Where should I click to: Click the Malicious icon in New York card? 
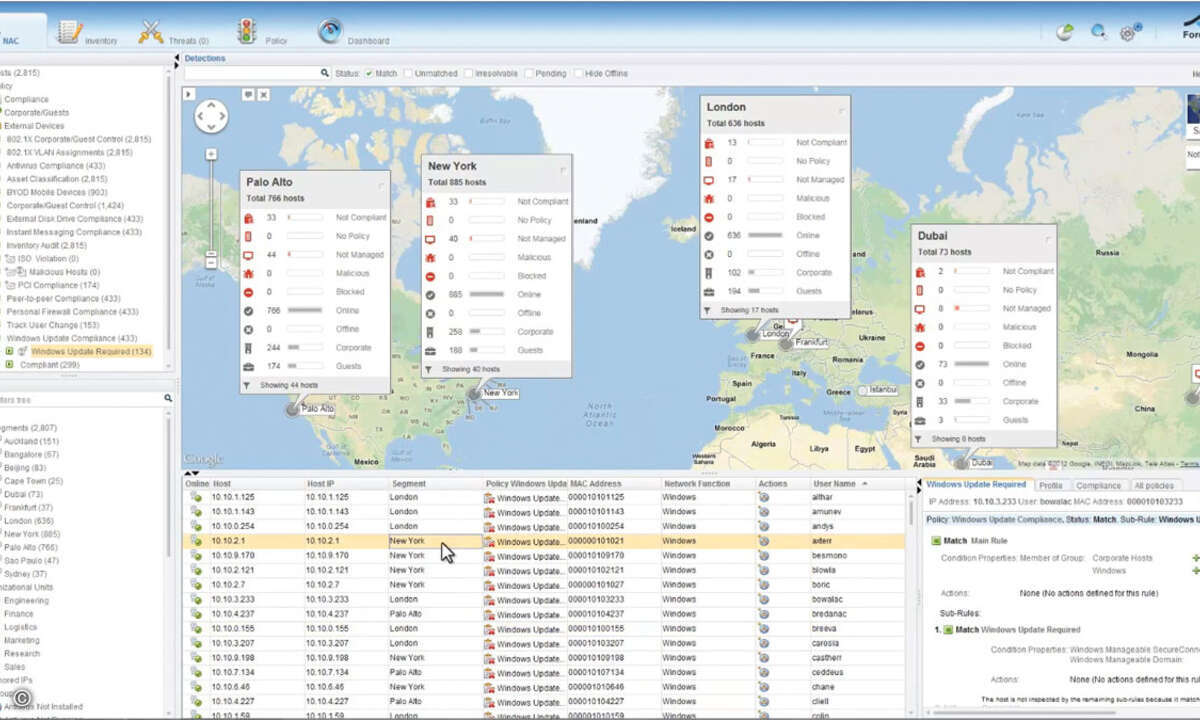pyautogui.click(x=430, y=257)
